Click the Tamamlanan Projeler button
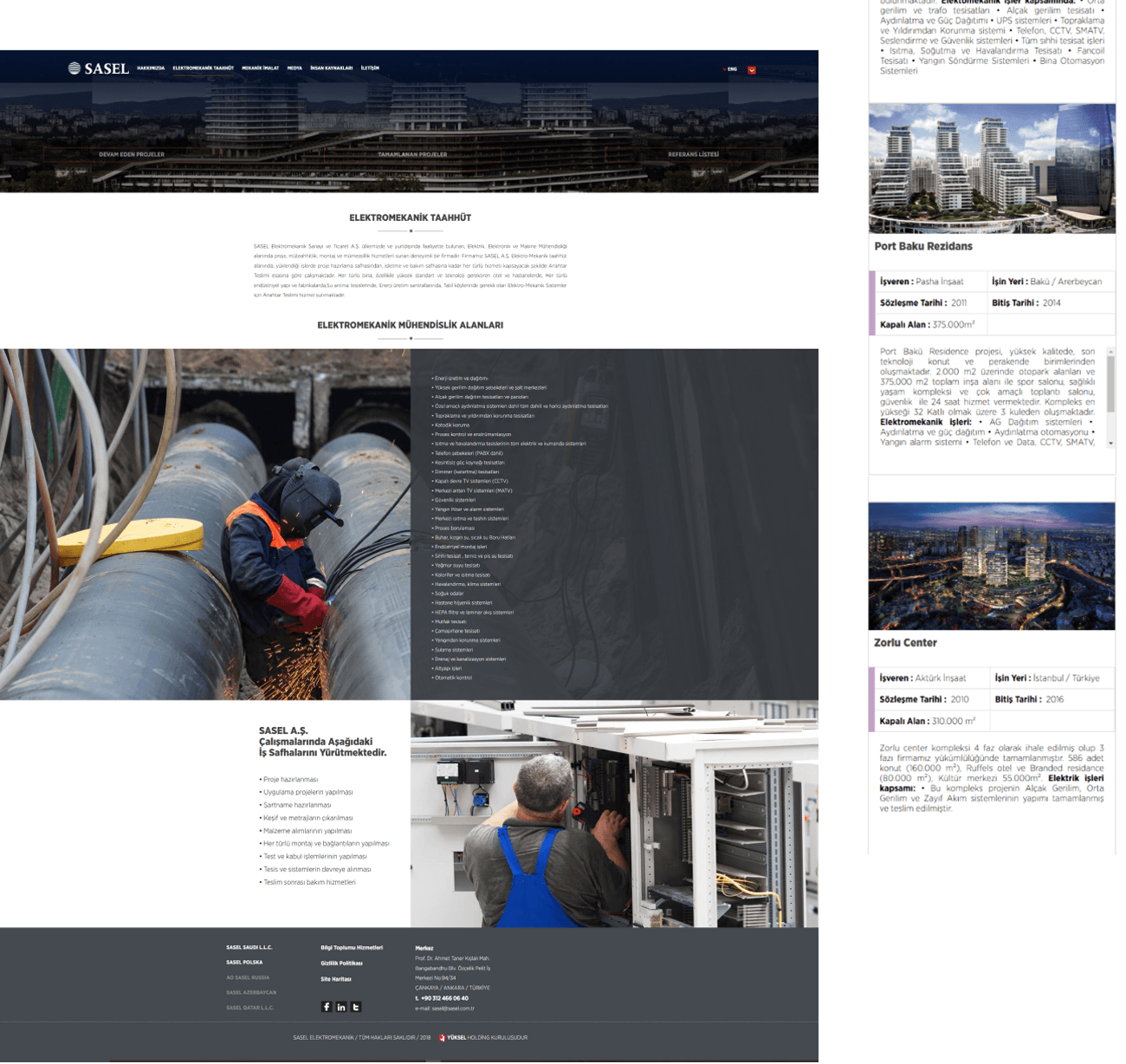Image resolution: width=1126 pixels, height=1064 pixels. pyautogui.click(x=412, y=154)
